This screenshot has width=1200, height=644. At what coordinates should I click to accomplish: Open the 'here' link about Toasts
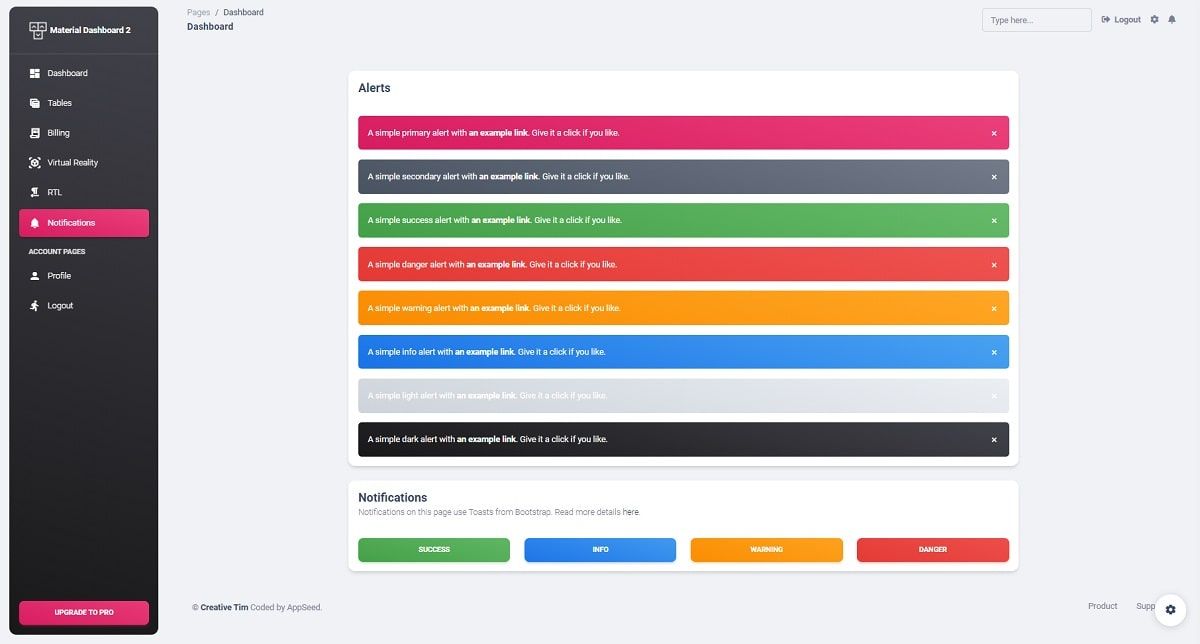tap(630, 511)
